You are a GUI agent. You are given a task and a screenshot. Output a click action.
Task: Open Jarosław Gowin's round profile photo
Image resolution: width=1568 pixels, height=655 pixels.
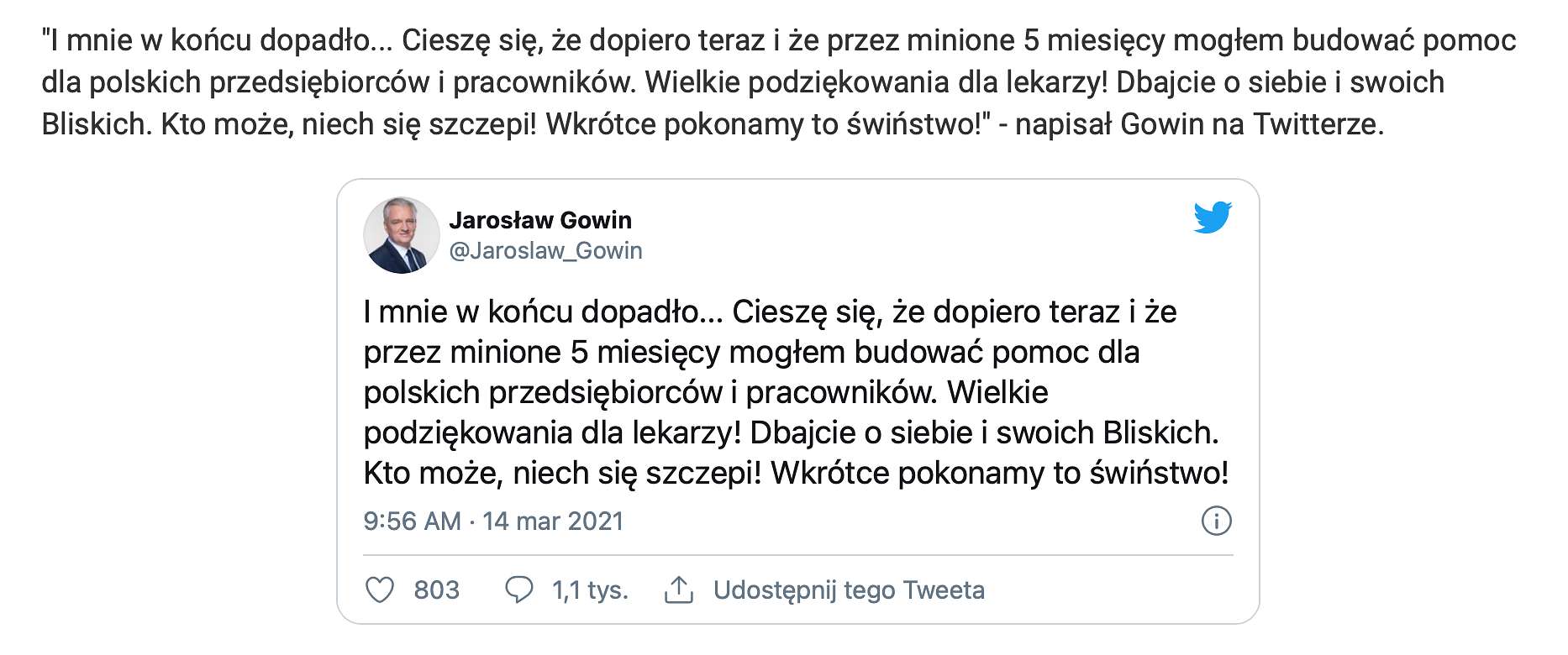(402, 235)
